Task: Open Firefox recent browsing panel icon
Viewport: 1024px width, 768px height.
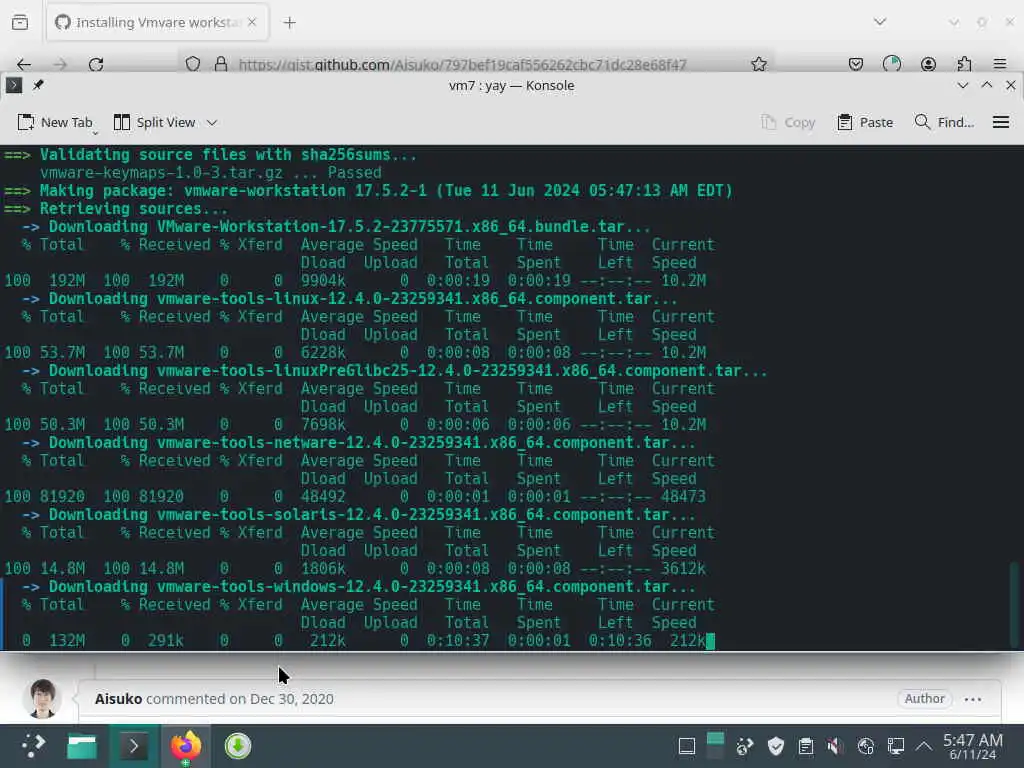Action: pos(20,22)
